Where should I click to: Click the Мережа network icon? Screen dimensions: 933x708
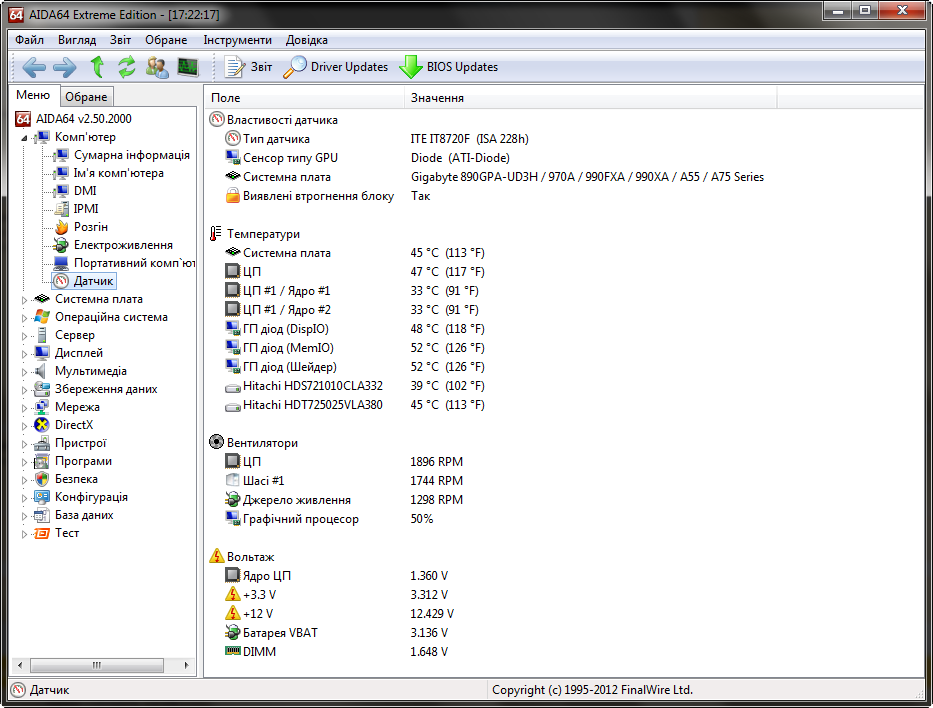point(42,407)
